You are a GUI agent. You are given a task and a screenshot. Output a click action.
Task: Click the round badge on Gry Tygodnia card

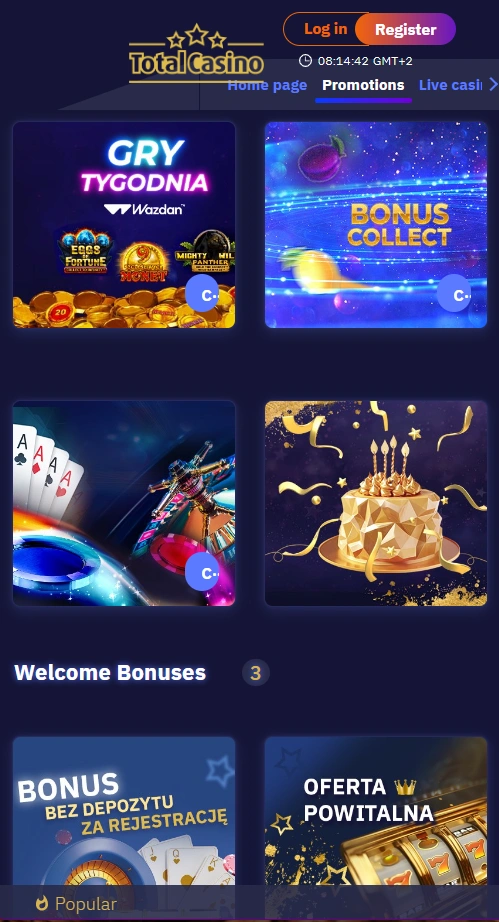tap(202, 295)
